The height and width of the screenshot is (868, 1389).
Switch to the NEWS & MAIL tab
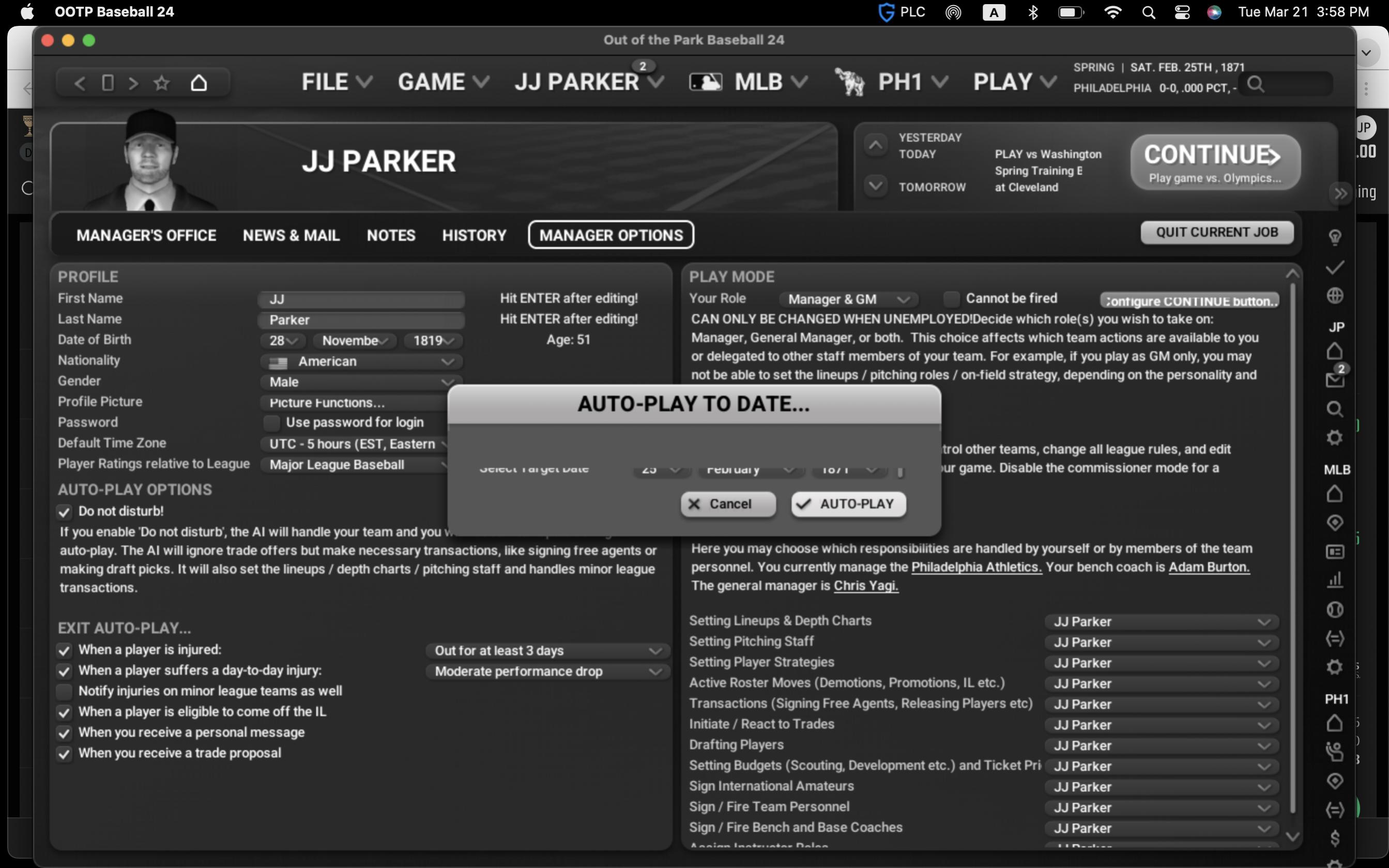[x=291, y=235]
